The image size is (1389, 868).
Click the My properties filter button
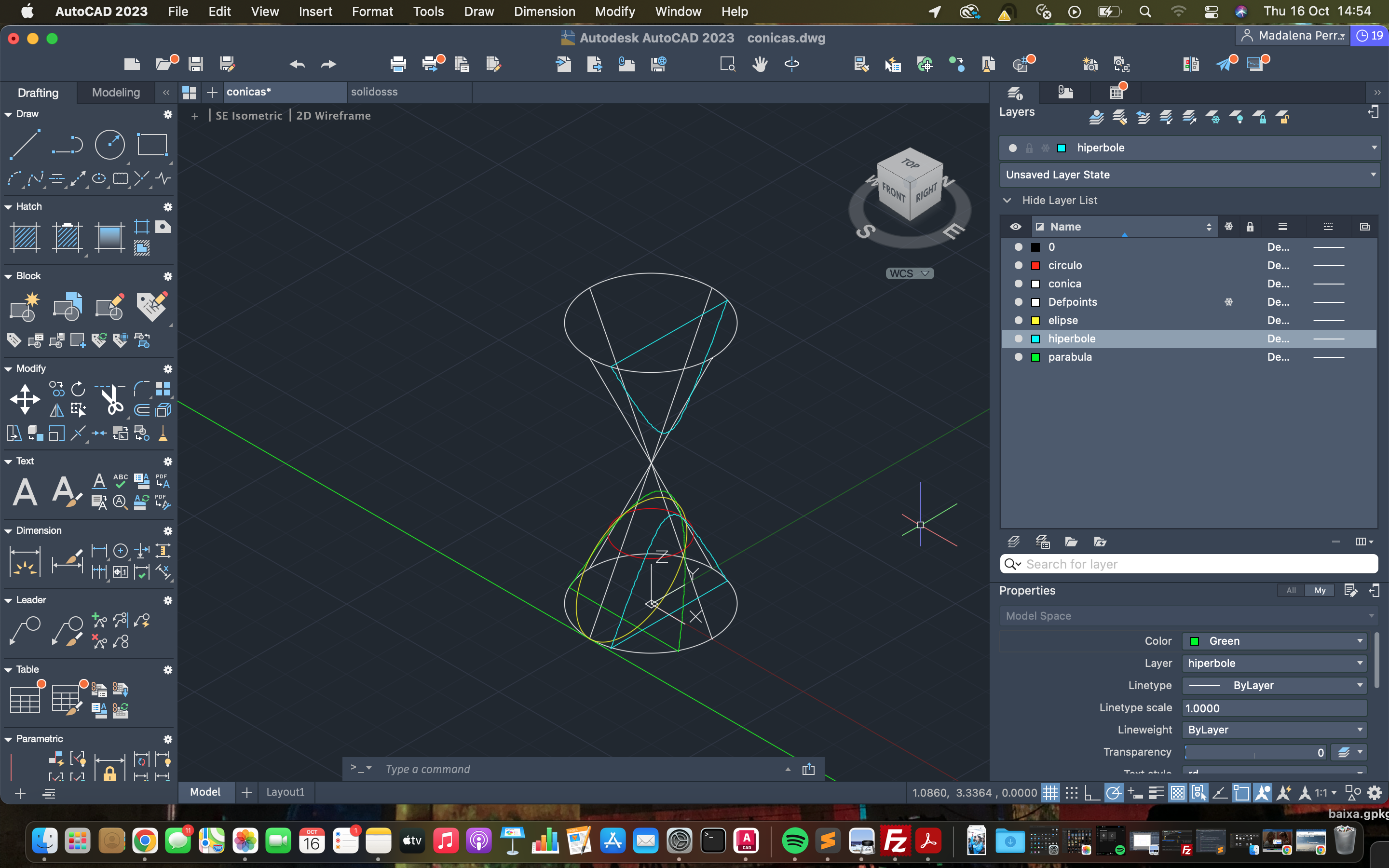(x=1320, y=590)
